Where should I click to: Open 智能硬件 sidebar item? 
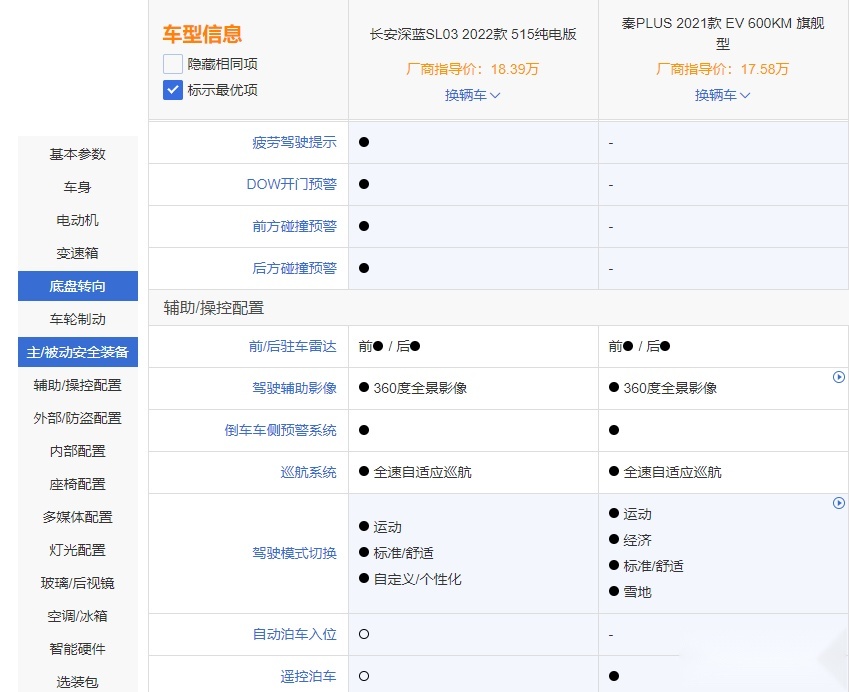click(77, 649)
